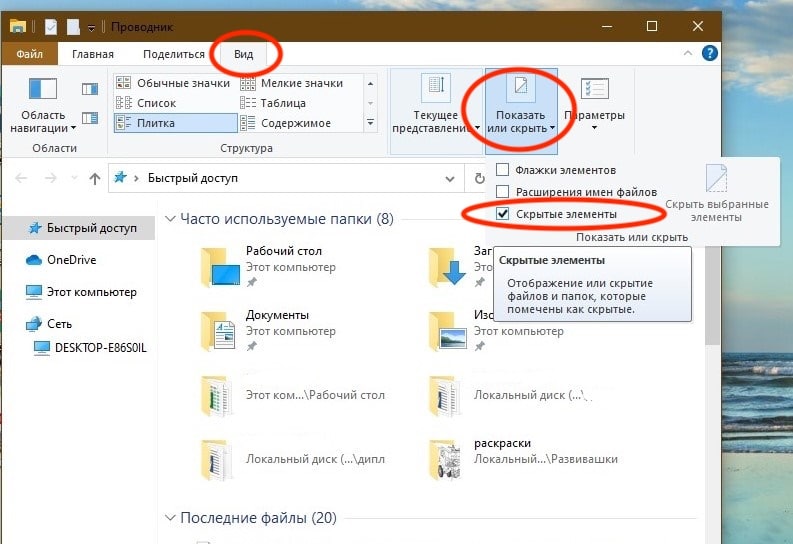The height and width of the screenshot is (544, 793).
Task: Collapse Последние файлы section
Action: (x=170, y=518)
